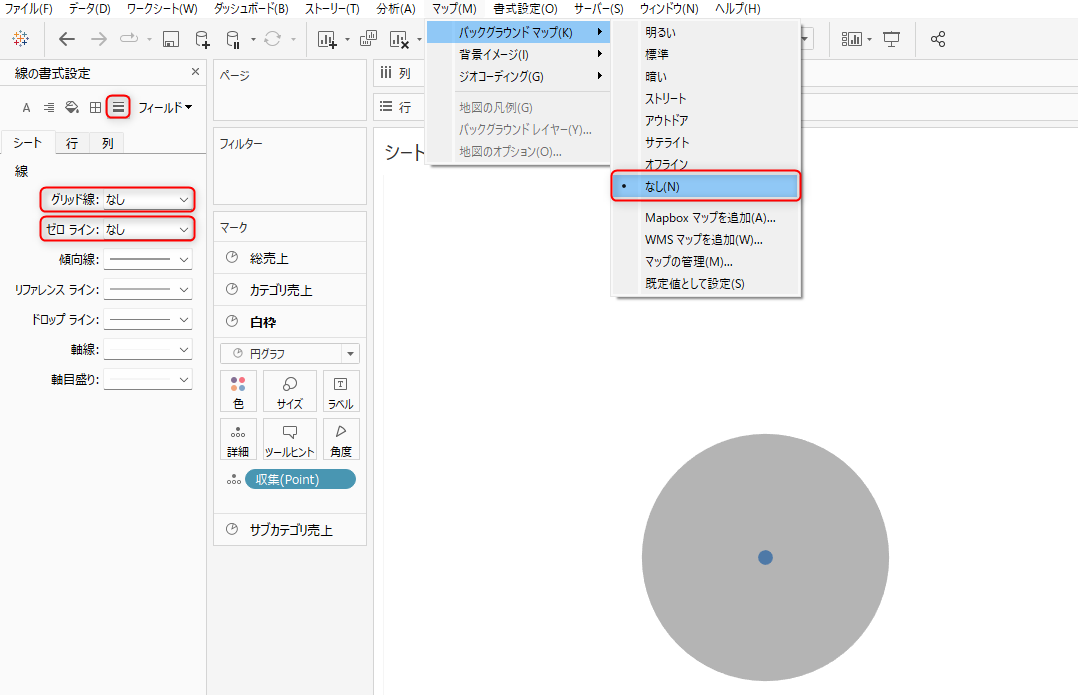Open Presentation mode from the toolbar
1078x695 pixels.
891,40
